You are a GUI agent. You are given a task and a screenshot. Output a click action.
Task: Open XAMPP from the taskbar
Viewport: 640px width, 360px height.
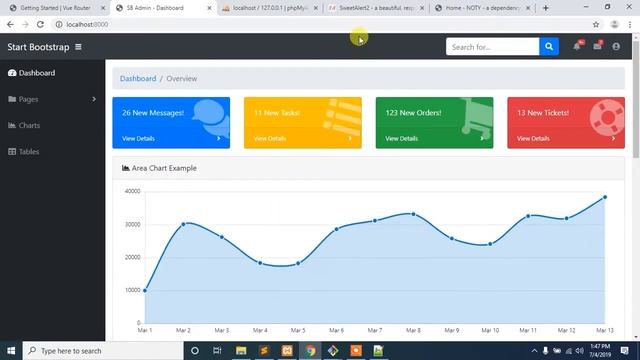(x=287, y=351)
